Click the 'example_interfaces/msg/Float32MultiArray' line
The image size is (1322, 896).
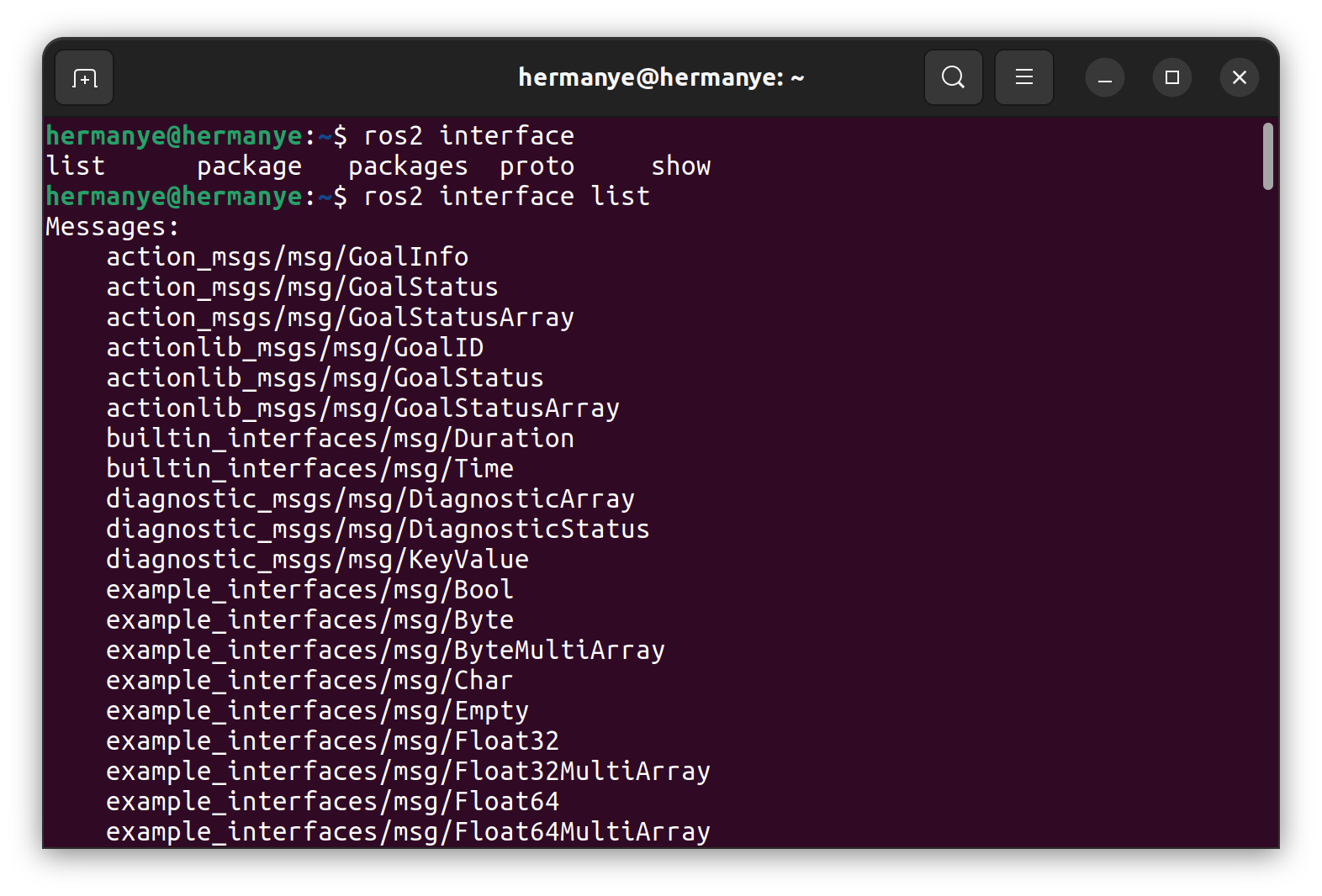(409, 772)
